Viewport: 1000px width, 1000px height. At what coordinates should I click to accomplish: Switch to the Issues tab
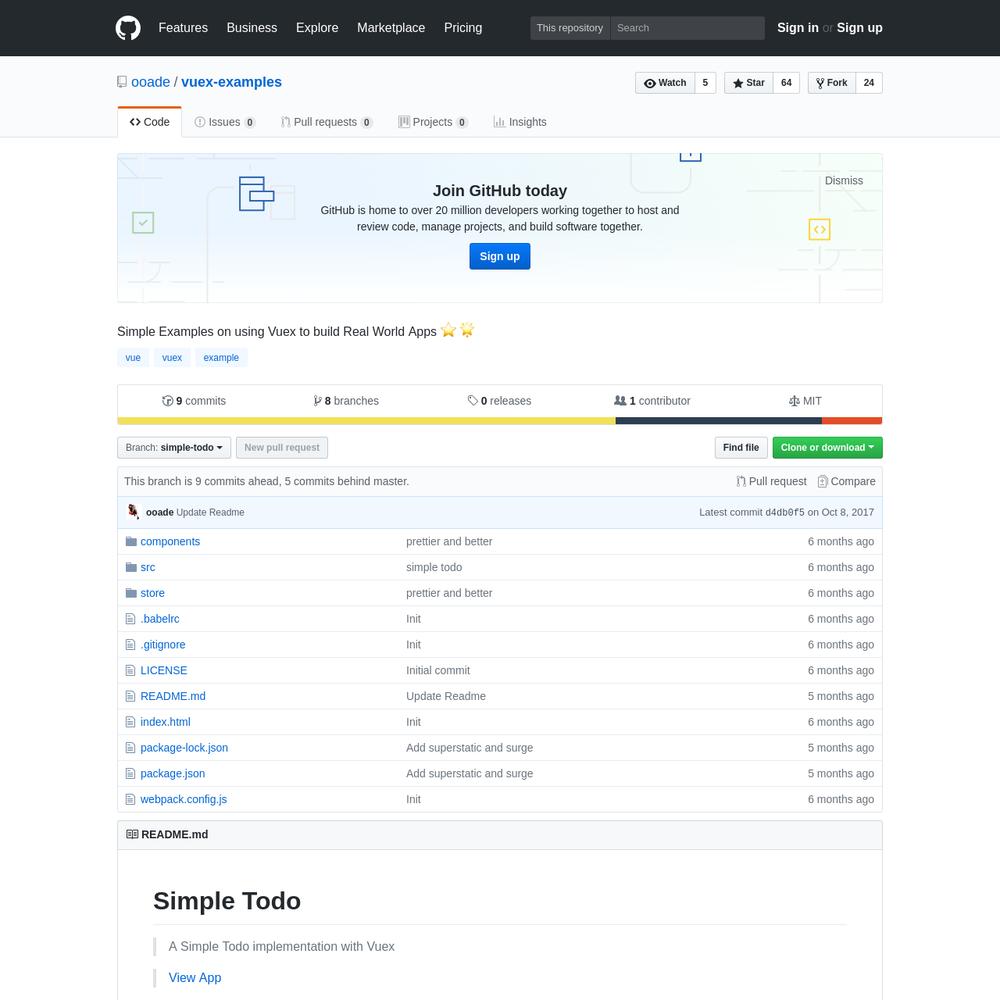tap(224, 122)
